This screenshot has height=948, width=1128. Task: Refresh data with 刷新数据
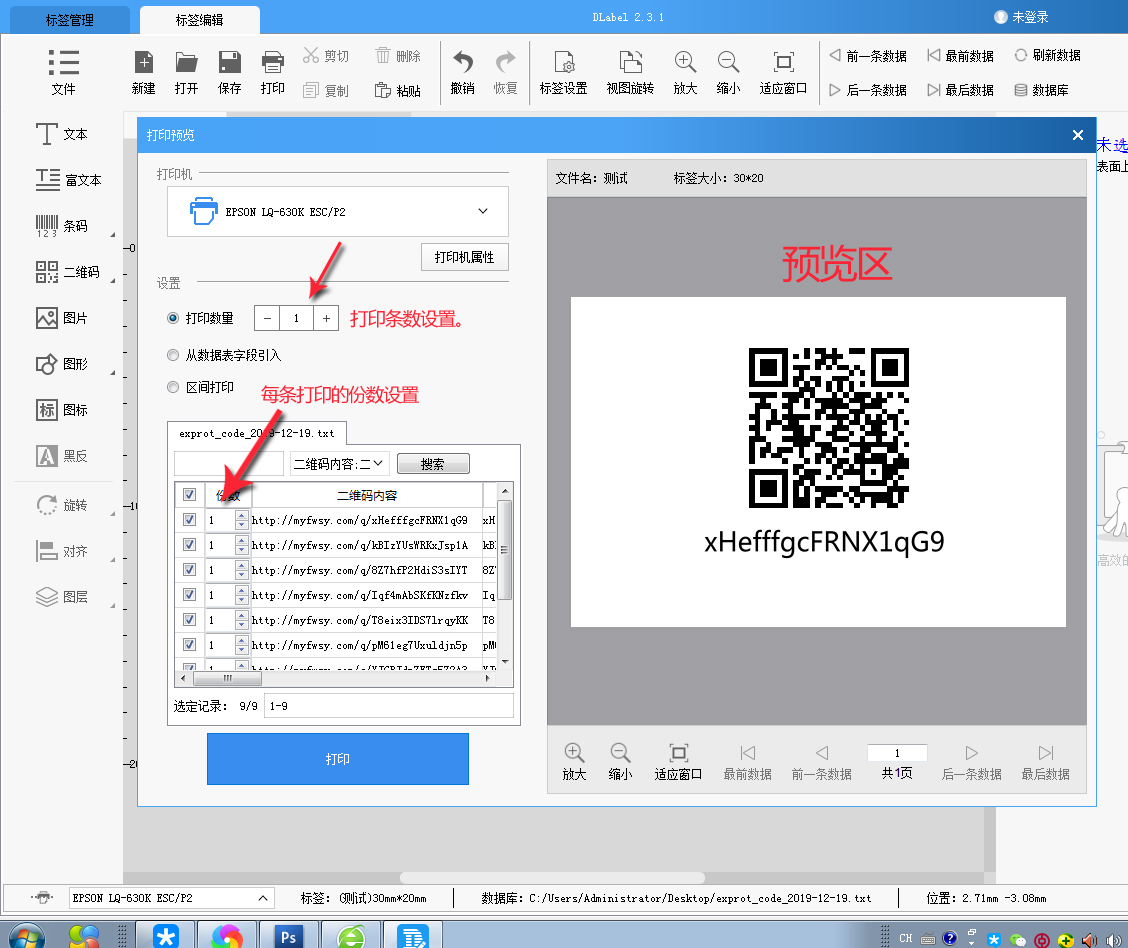1047,55
